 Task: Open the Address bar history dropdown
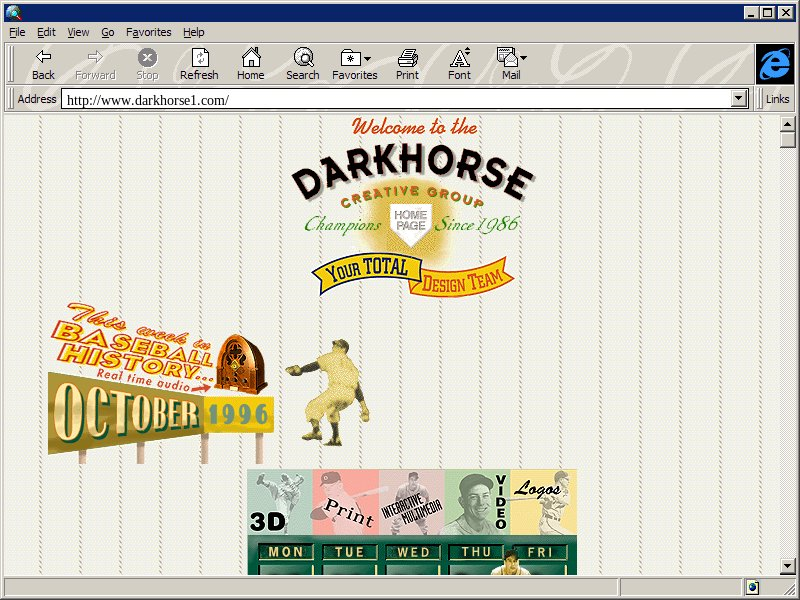(740, 99)
